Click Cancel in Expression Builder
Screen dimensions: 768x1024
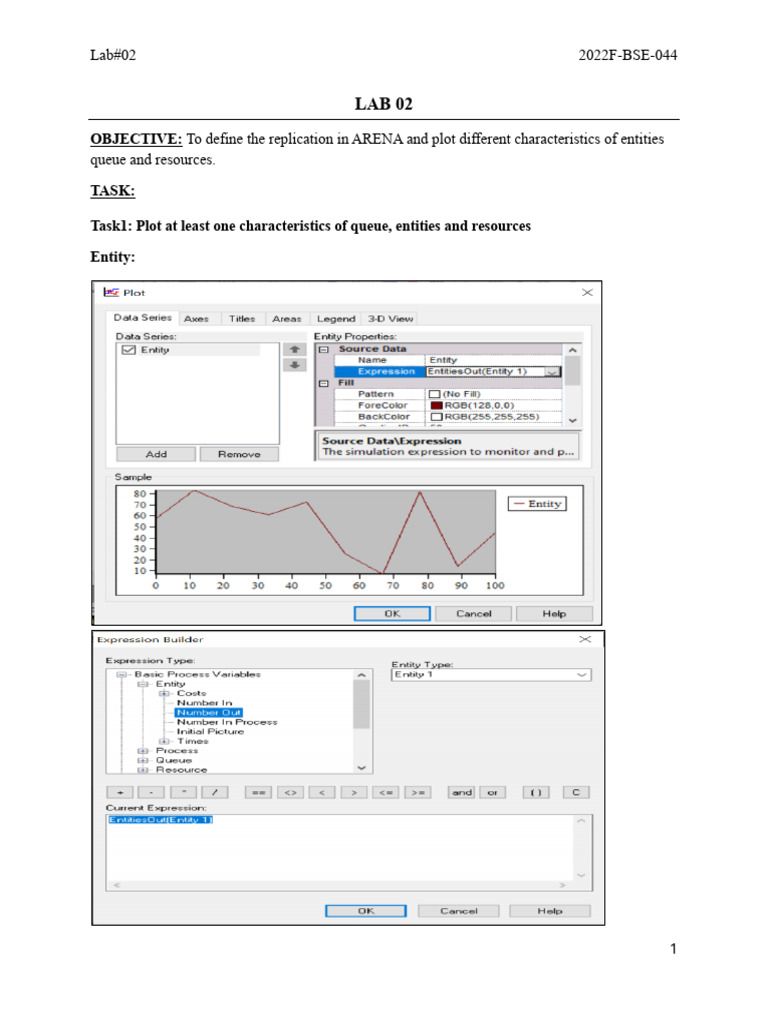pos(458,911)
